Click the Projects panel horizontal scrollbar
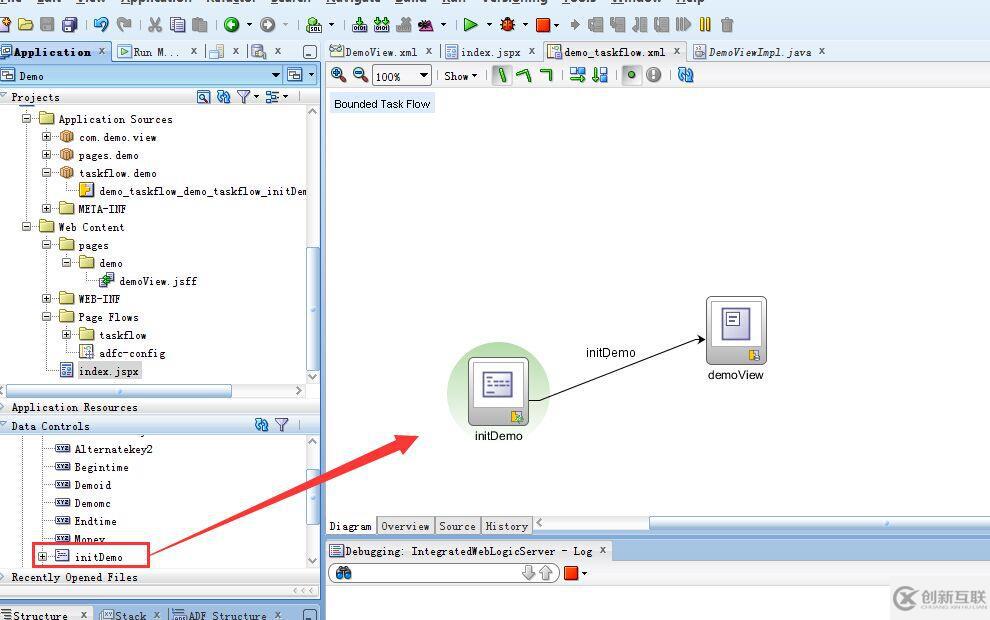Image resolution: width=990 pixels, height=620 pixels. tap(118, 391)
